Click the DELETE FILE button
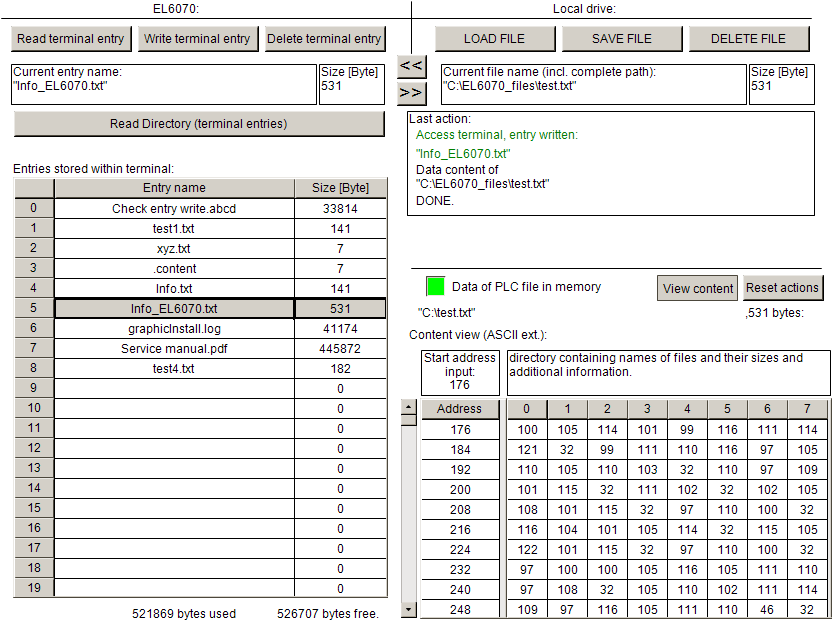The width and height of the screenshot is (839, 632). click(748, 39)
